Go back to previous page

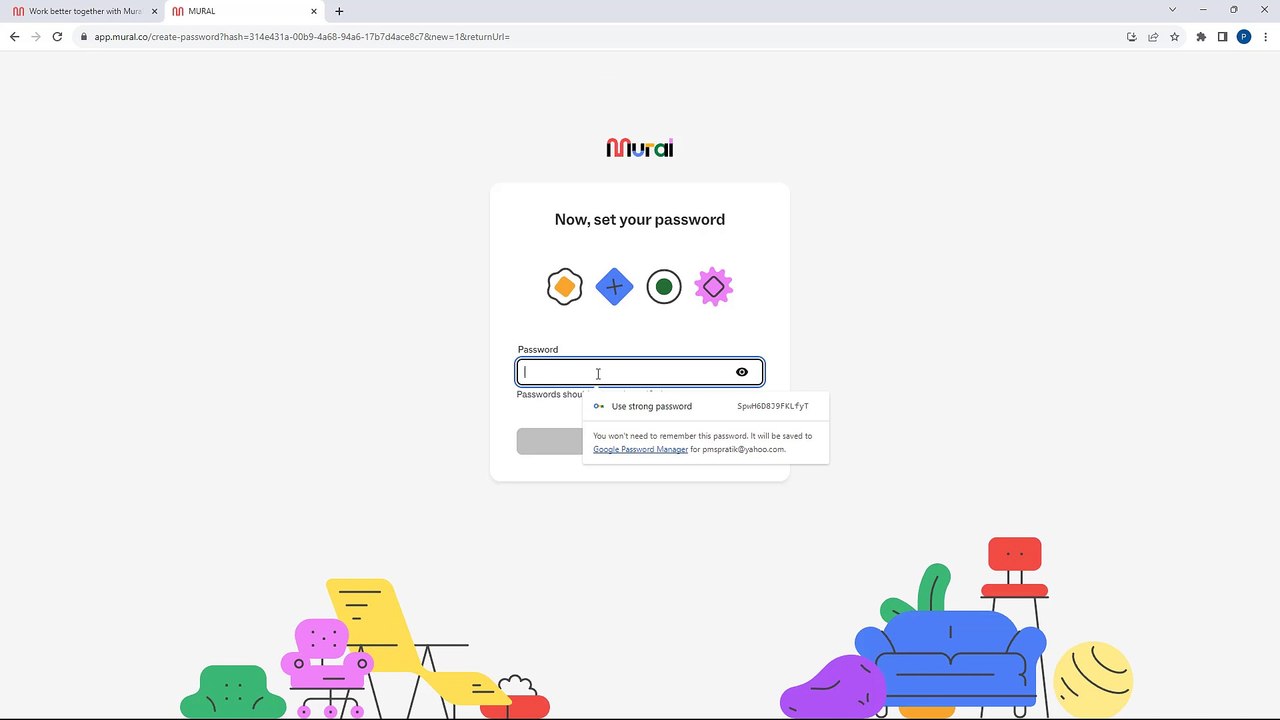point(14,37)
